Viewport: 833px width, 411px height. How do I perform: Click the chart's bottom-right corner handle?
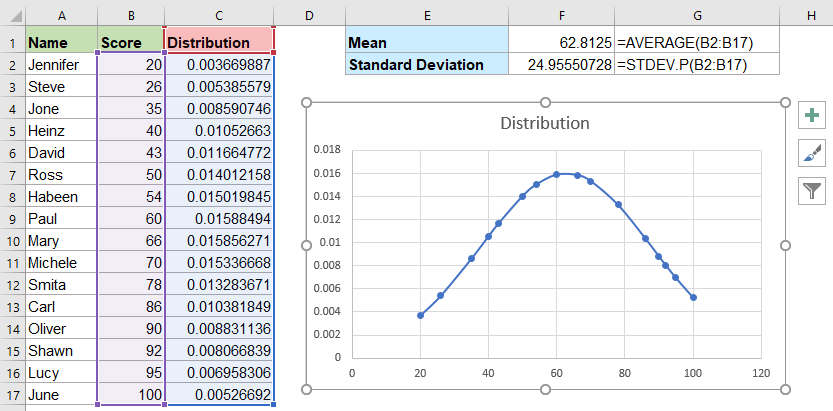pyautogui.click(x=784, y=388)
